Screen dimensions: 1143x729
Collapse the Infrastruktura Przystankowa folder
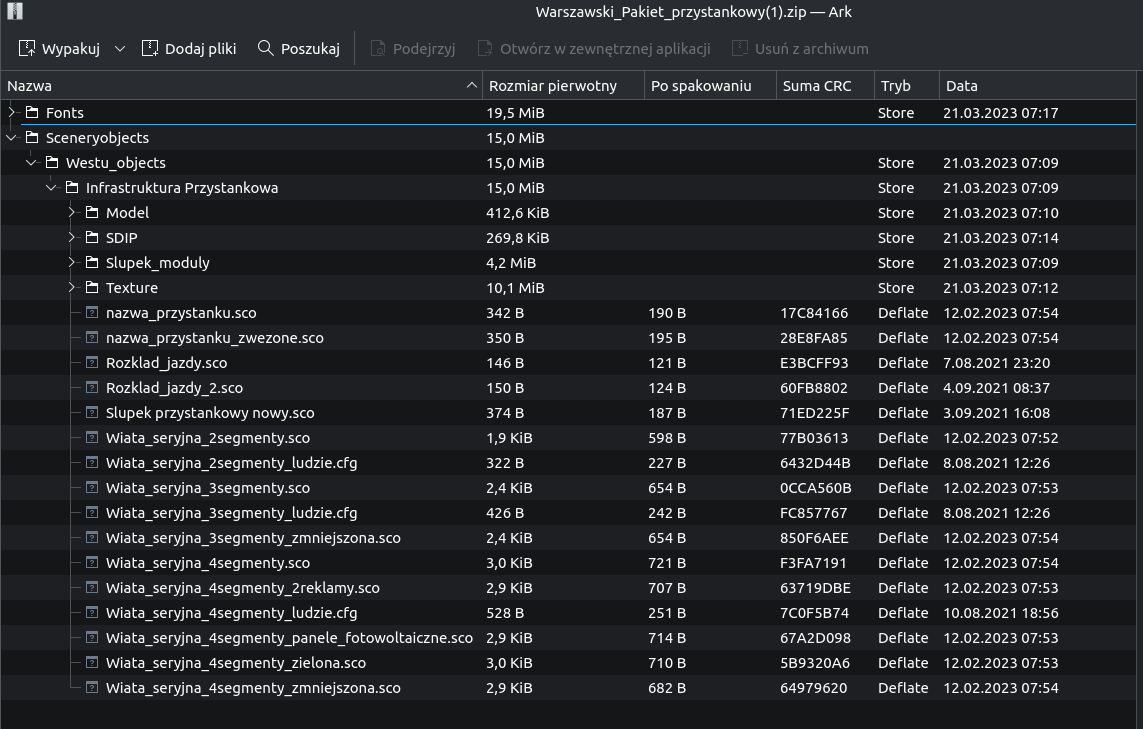click(x=51, y=187)
